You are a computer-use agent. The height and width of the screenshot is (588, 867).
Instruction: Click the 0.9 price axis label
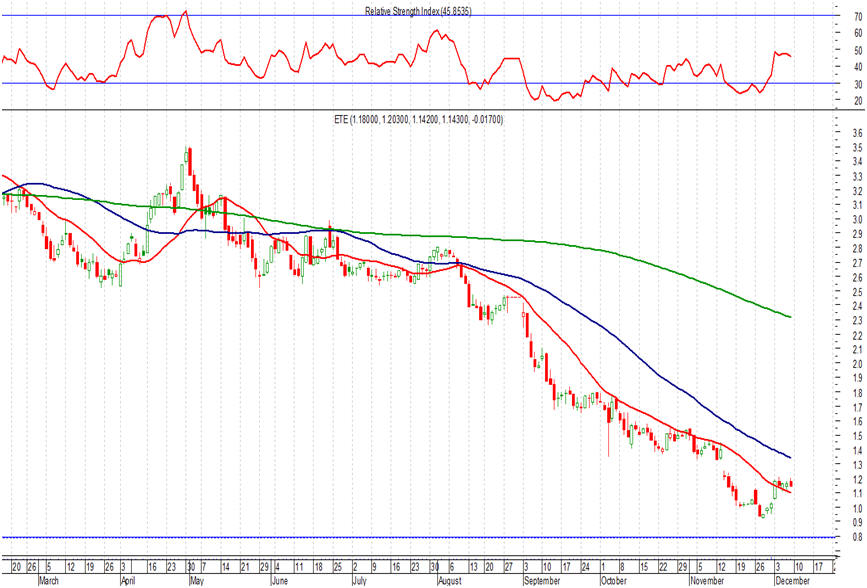858,523
